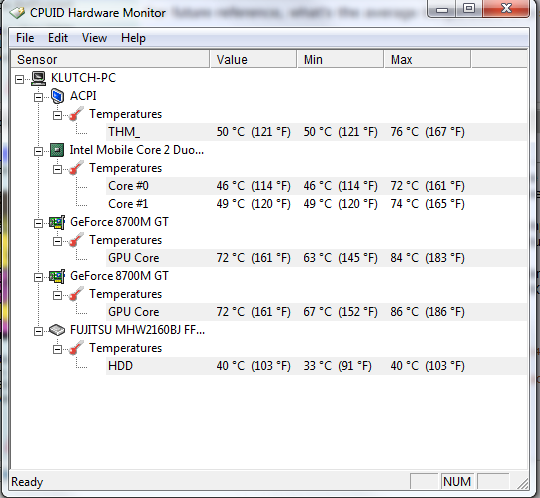Click the Sensor column header

pos(110,60)
